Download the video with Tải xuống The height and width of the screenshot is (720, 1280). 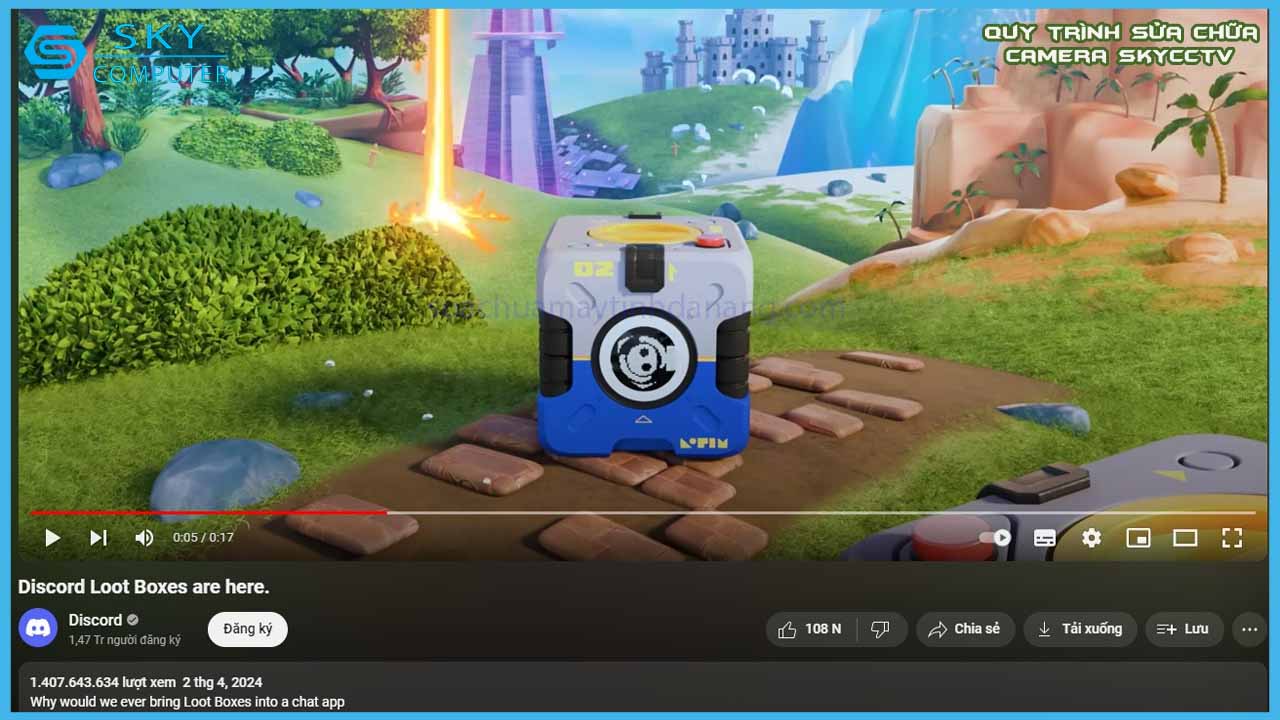click(x=1080, y=629)
